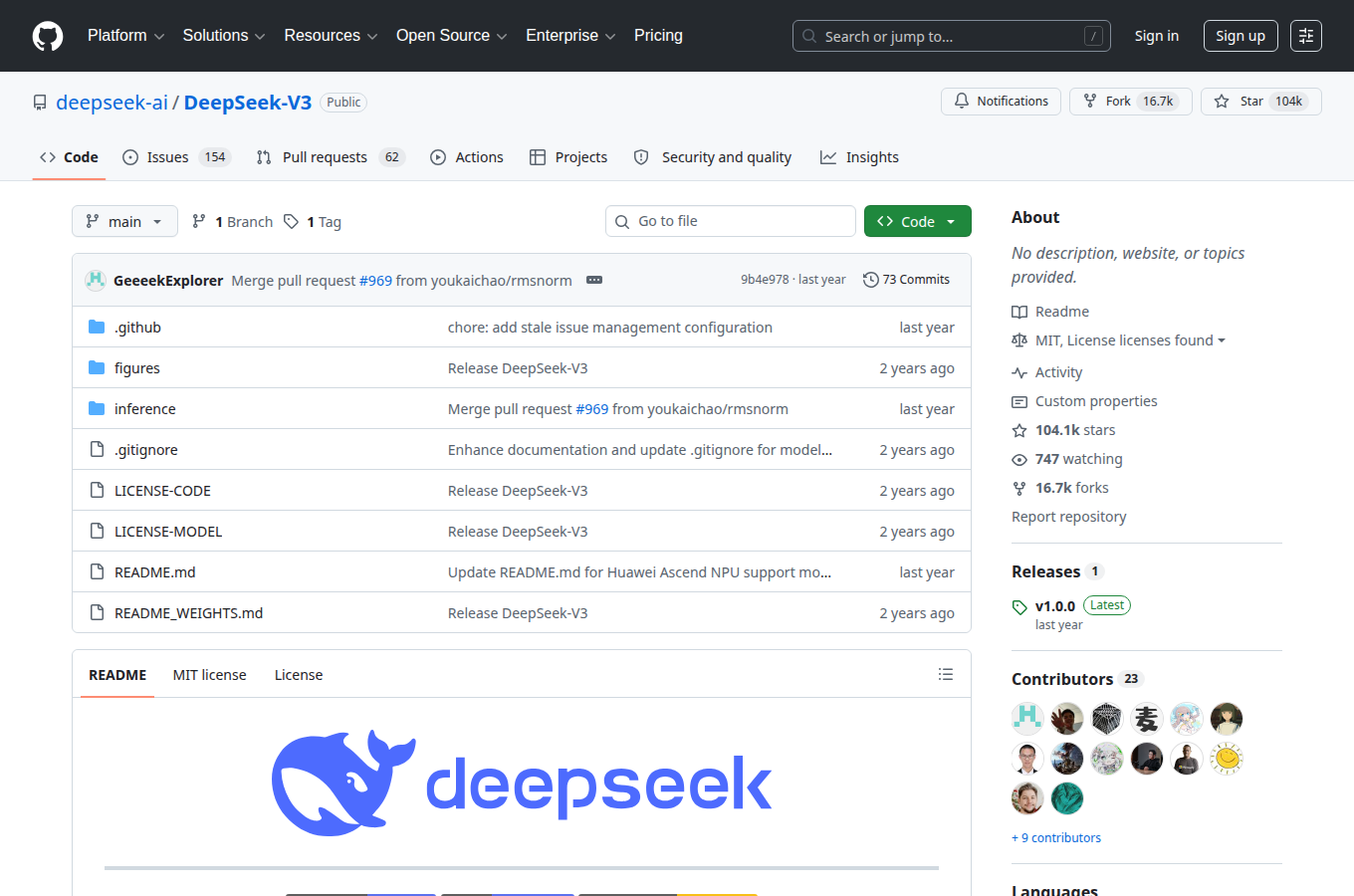Screen dimensions: 1354x896
Task: Open the GitHub homepage logo
Action: (x=48, y=36)
